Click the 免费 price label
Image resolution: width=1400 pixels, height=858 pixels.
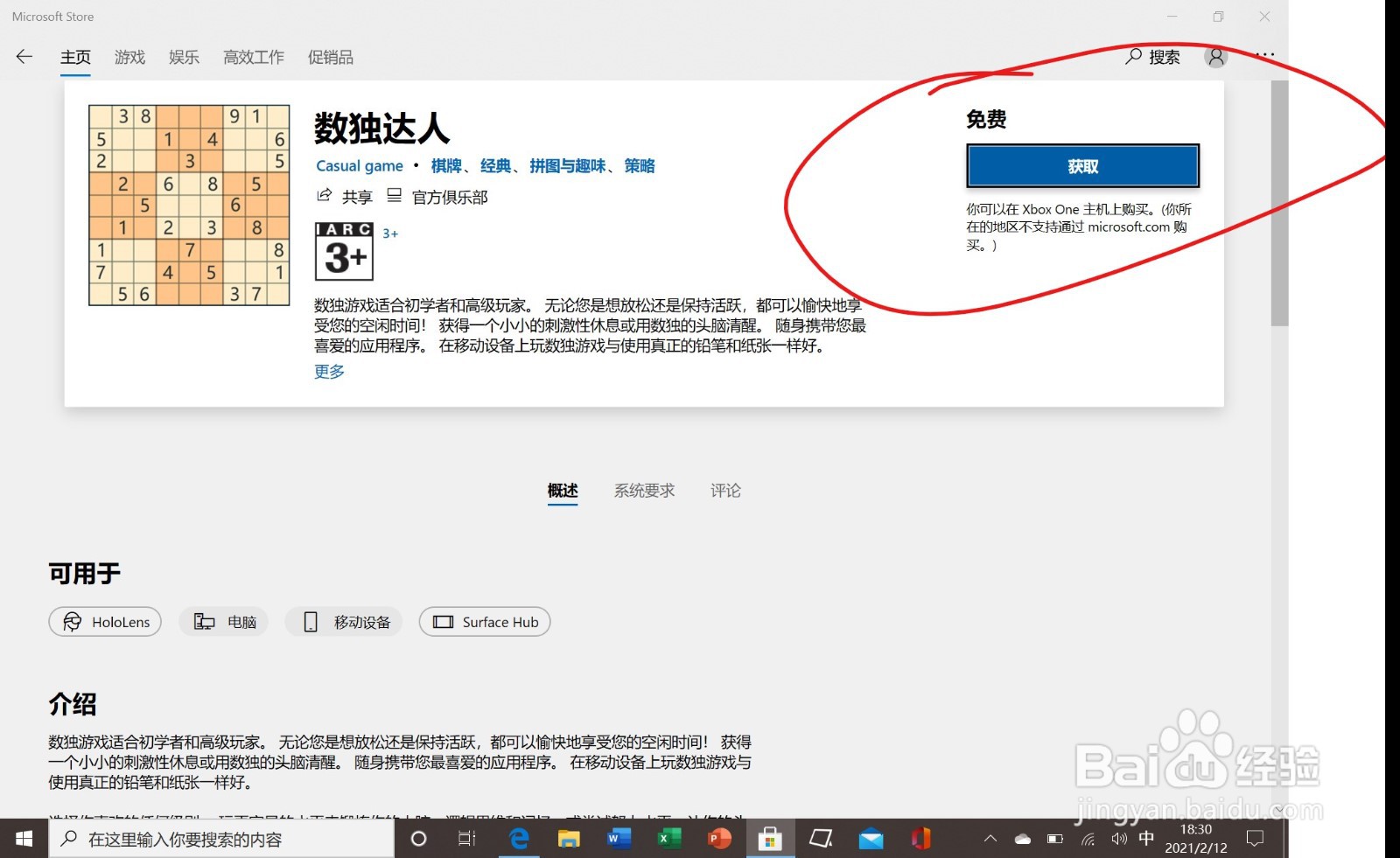[986, 119]
